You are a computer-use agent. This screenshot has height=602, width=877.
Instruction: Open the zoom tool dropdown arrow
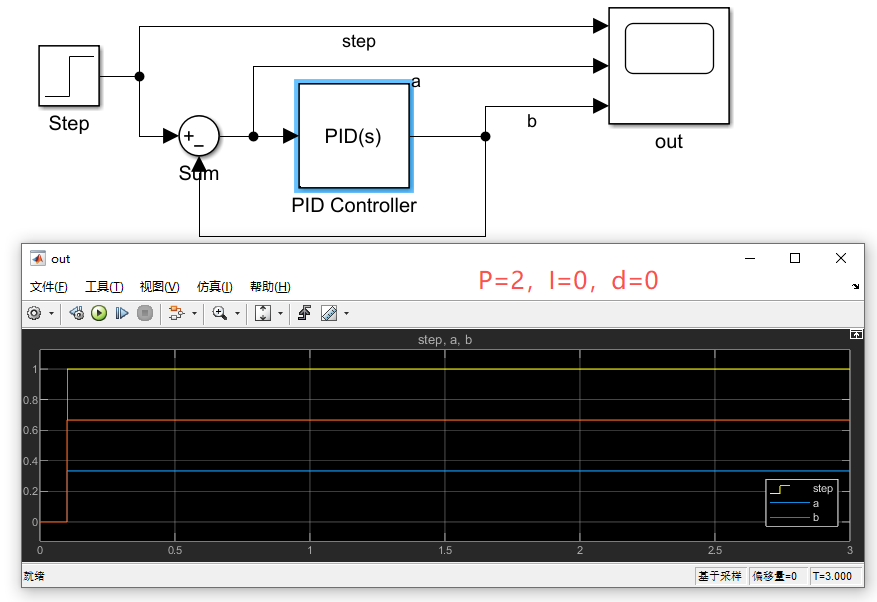pos(237,313)
